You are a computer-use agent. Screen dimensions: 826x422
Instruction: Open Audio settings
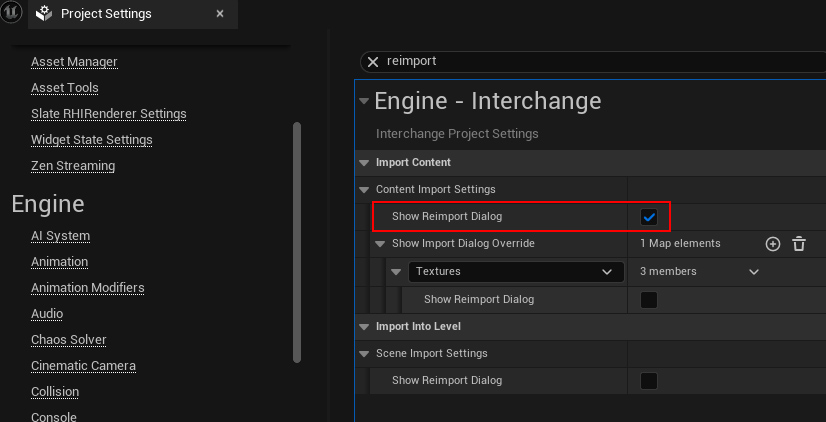coord(47,314)
